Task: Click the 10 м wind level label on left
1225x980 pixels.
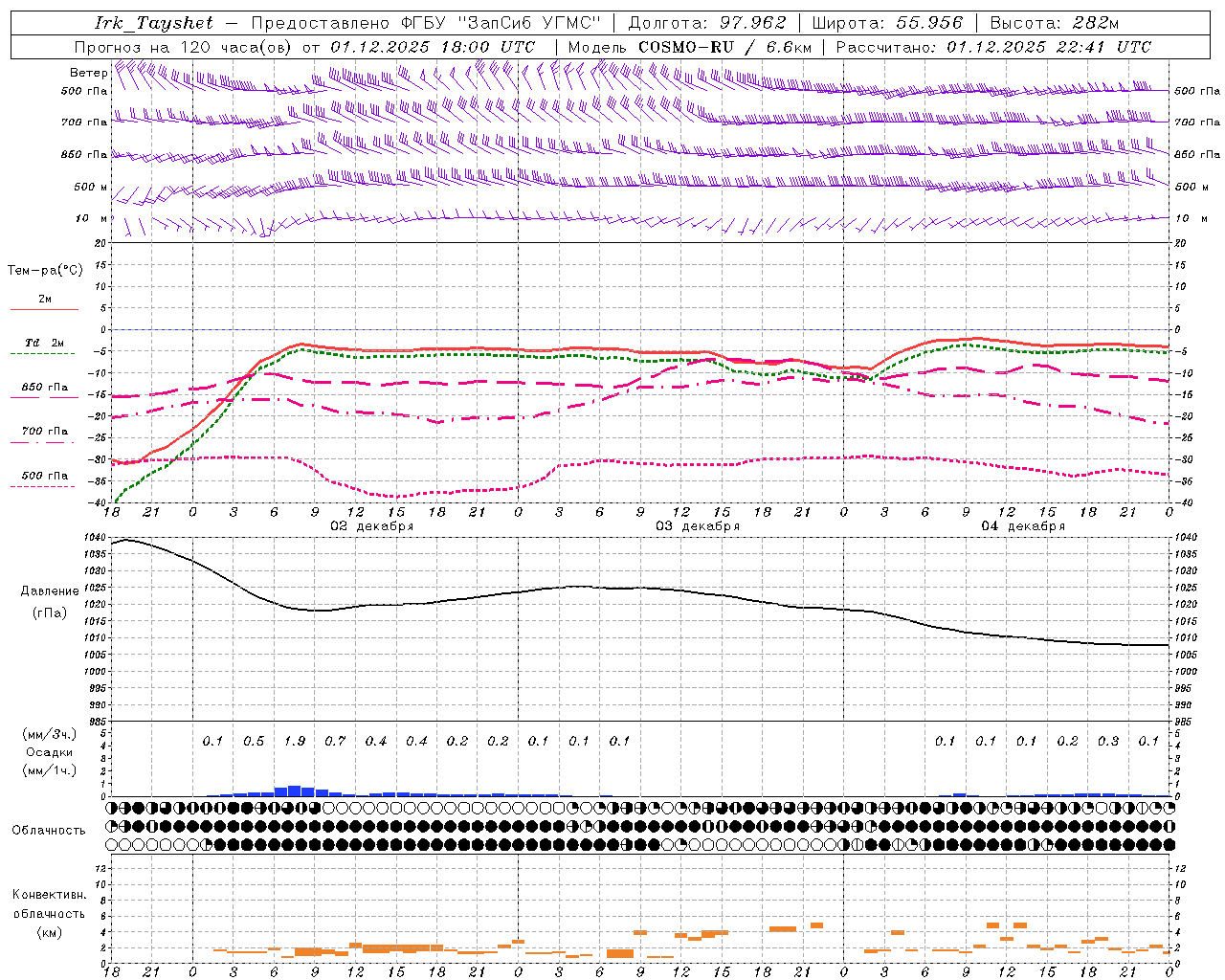Action: pos(91,218)
